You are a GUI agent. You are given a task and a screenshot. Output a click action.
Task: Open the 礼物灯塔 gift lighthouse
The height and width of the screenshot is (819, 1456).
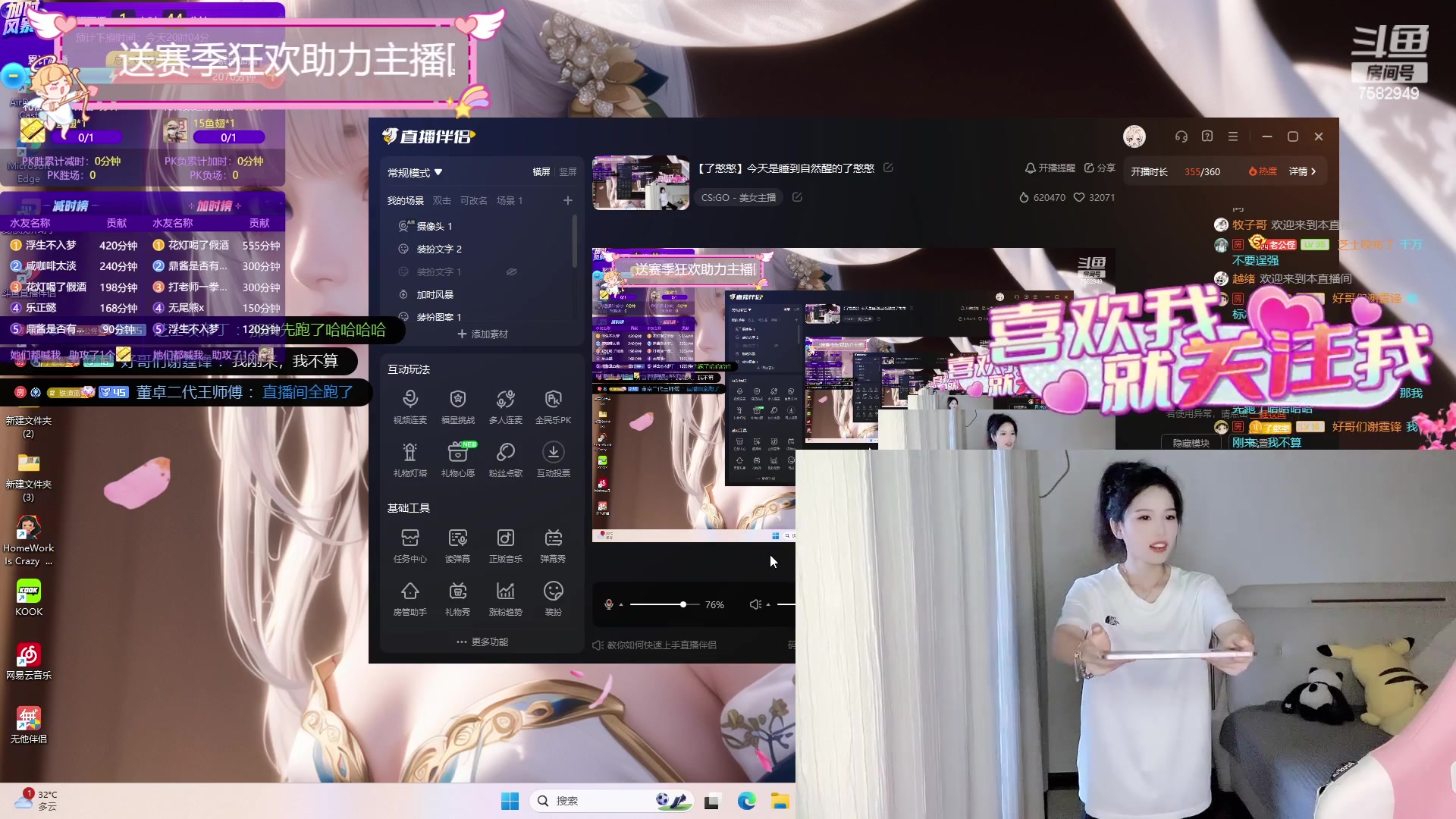(409, 460)
